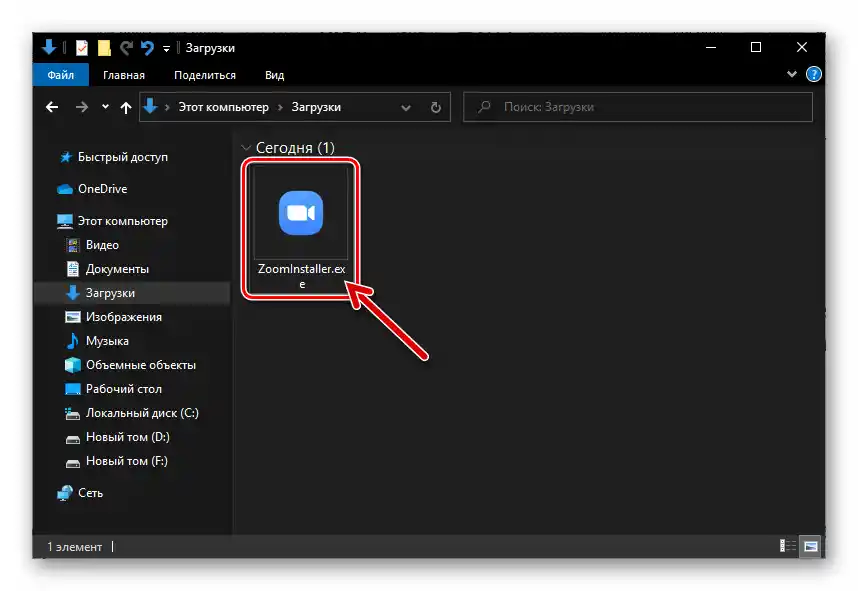Click the Redo icon in the toolbar

[x=127, y=47]
